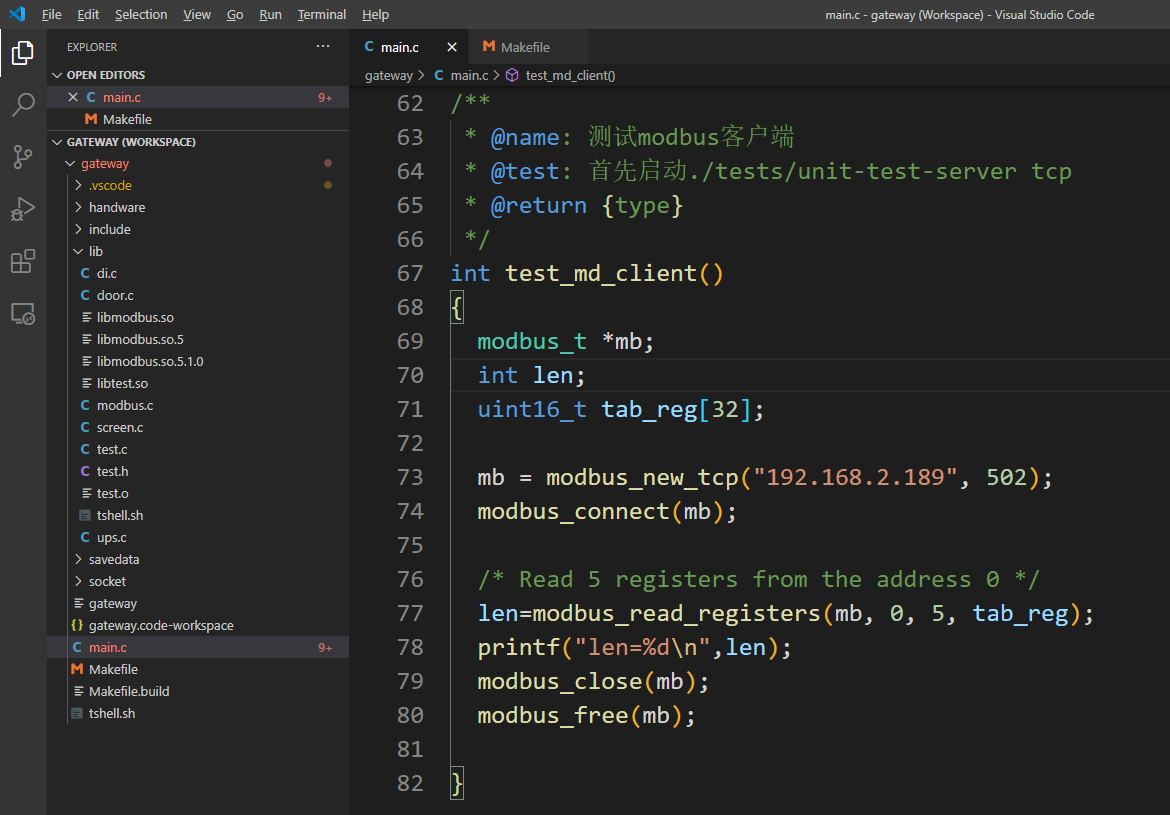
Task: Open the Search view icon
Action: tap(23, 105)
